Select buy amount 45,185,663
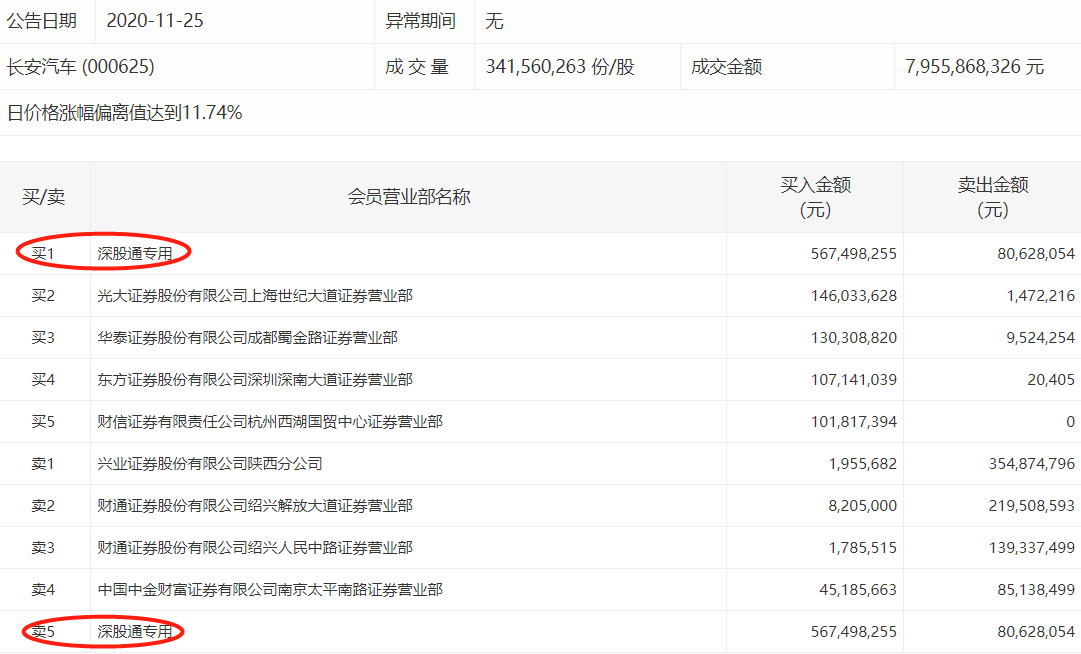 pos(858,590)
